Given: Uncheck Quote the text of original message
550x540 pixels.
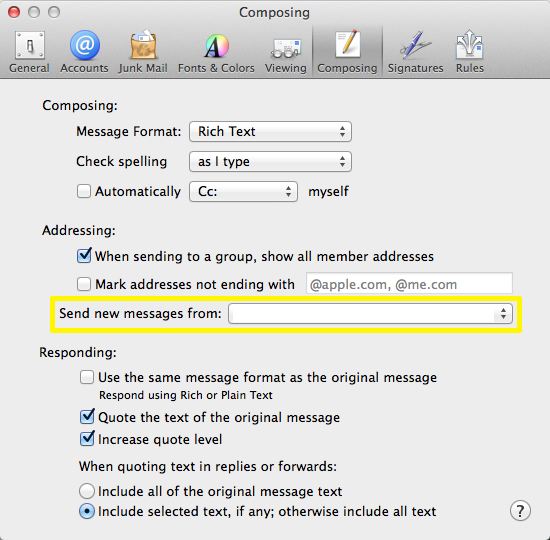Looking at the screenshot, I should (x=87, y=416).
